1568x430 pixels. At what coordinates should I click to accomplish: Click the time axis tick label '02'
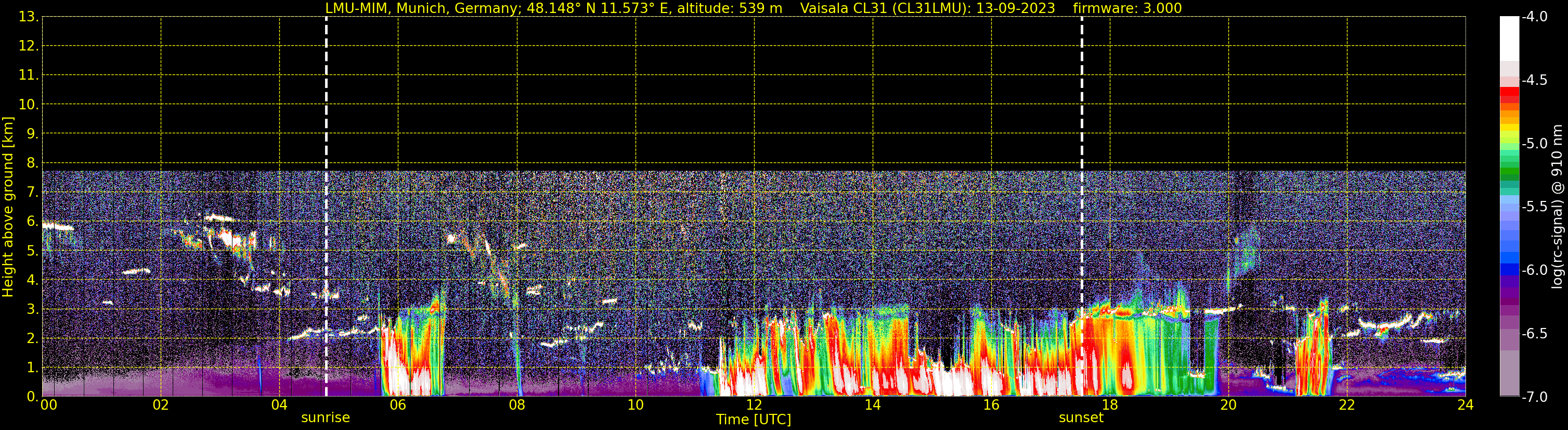(x=161, y=405)
